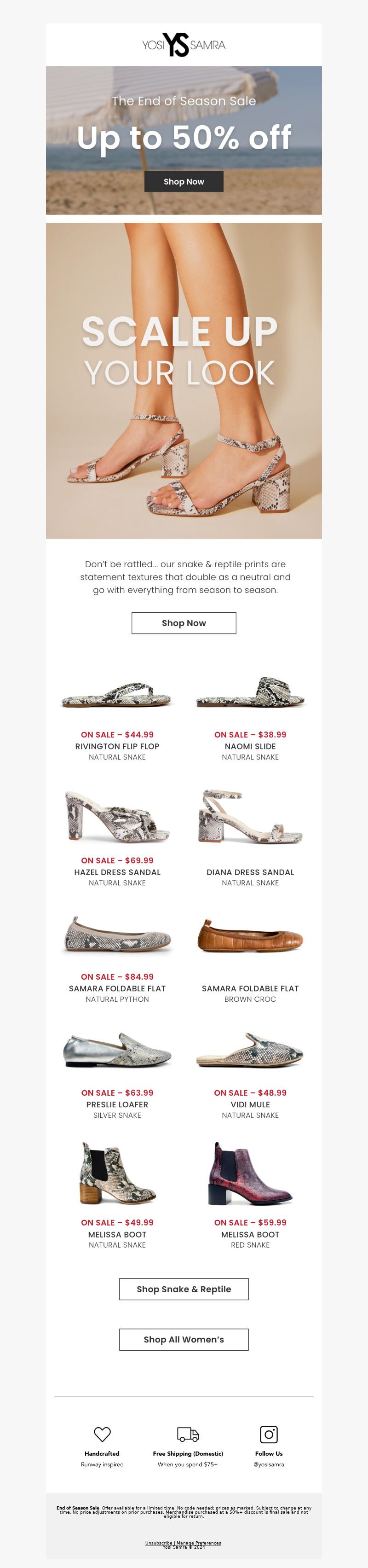
Task: Click Shop All Women's button
Action: tap(184, 1339)
